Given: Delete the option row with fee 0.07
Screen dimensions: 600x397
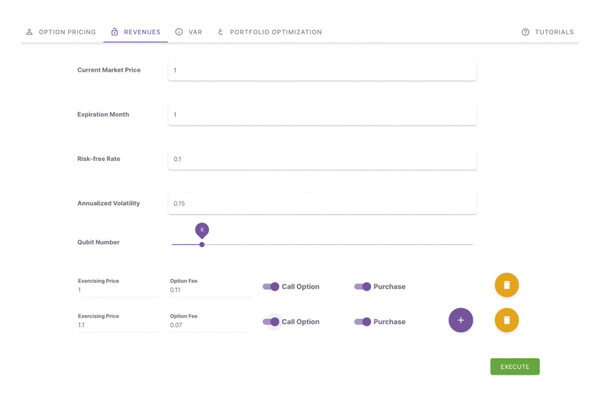Looking at the screenshot, I should (x=507, y=320).
